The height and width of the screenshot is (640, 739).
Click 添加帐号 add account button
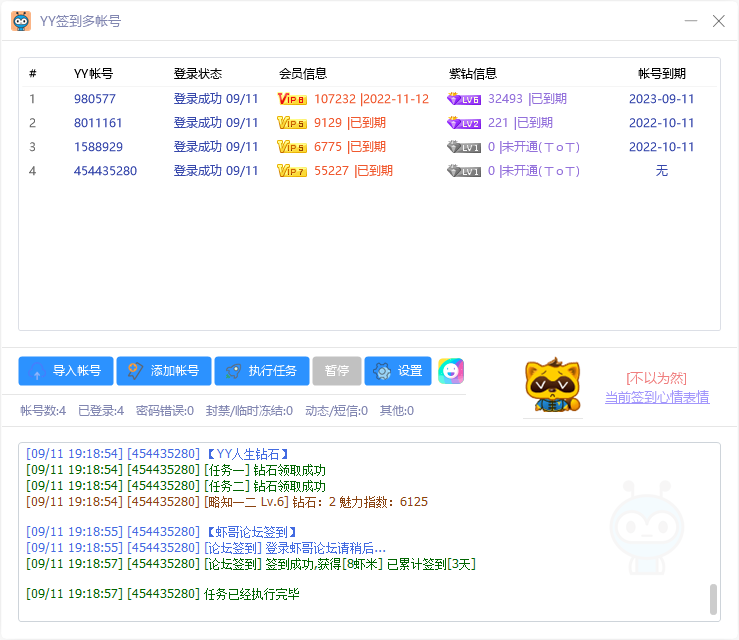[164, 371]
